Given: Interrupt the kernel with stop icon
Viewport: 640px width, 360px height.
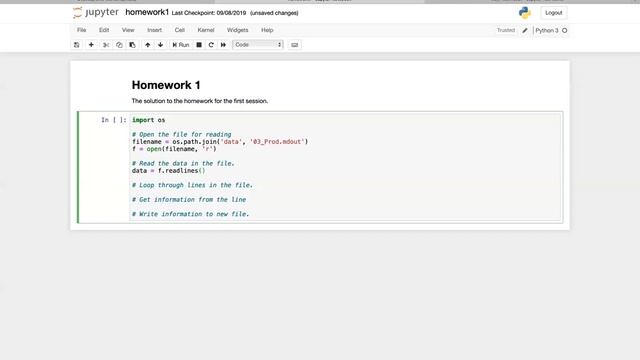Looking at the screenshot, I should point(199,45).
